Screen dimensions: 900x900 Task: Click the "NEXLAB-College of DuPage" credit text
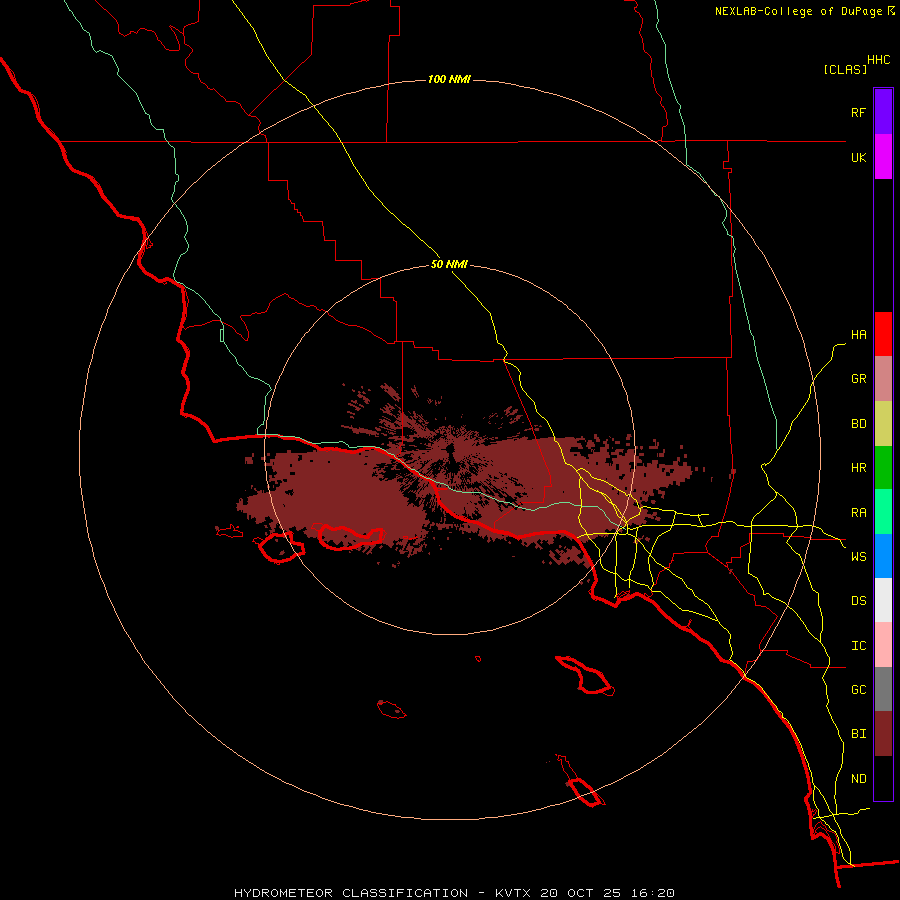(798, 11)
